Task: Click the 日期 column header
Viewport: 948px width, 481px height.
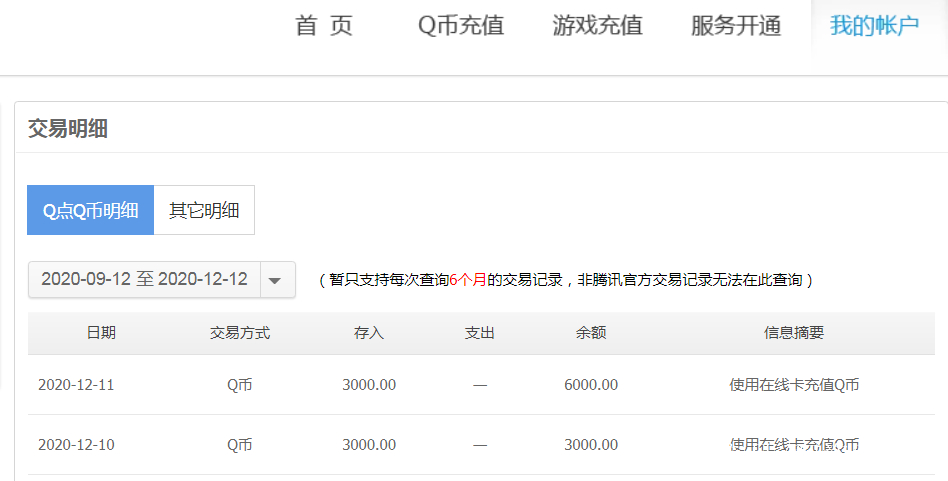Action: click(100, 333)
